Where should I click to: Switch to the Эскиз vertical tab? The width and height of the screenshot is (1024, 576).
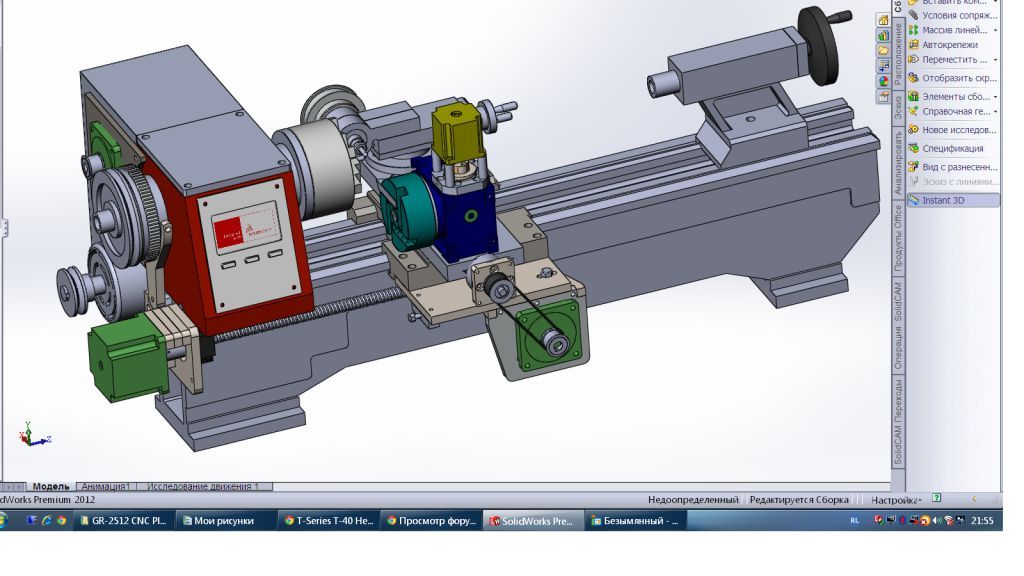pyautogui.click(x=899, y=107)
